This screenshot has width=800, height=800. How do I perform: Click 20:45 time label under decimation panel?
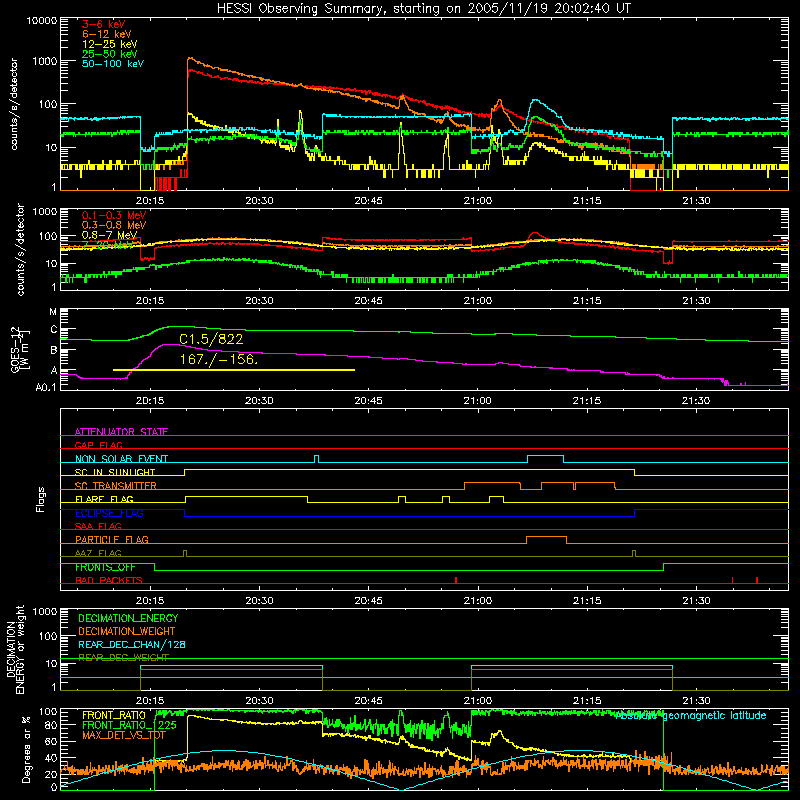[368, 701]
